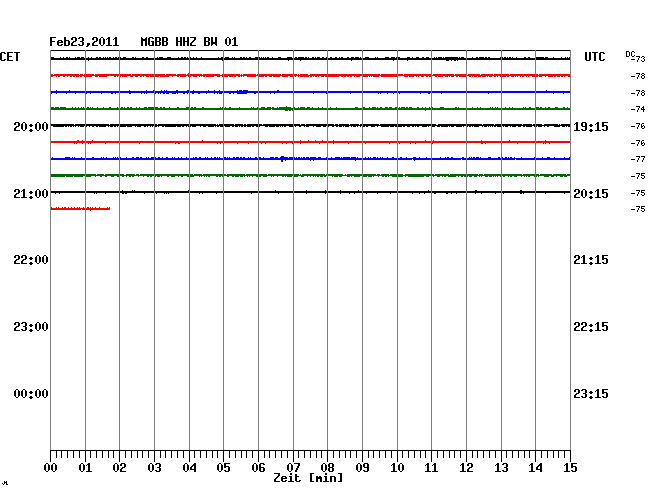This screenshot has width=650, height=494.
Task: Click minute label 01 on time axis
Action: tap(85, 468)
